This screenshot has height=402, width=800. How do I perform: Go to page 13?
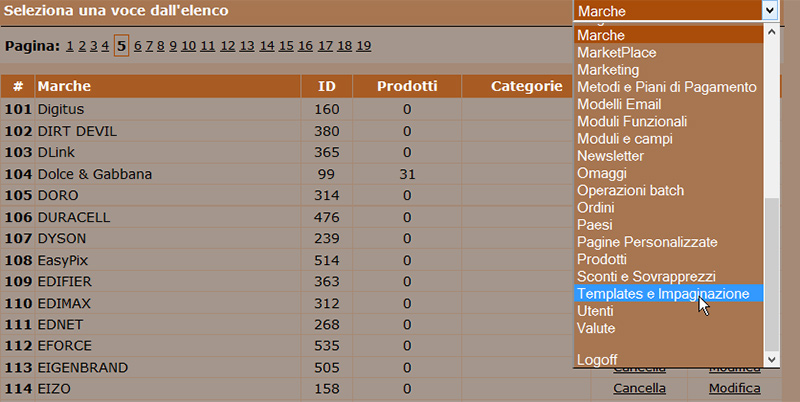click(247, 46)
